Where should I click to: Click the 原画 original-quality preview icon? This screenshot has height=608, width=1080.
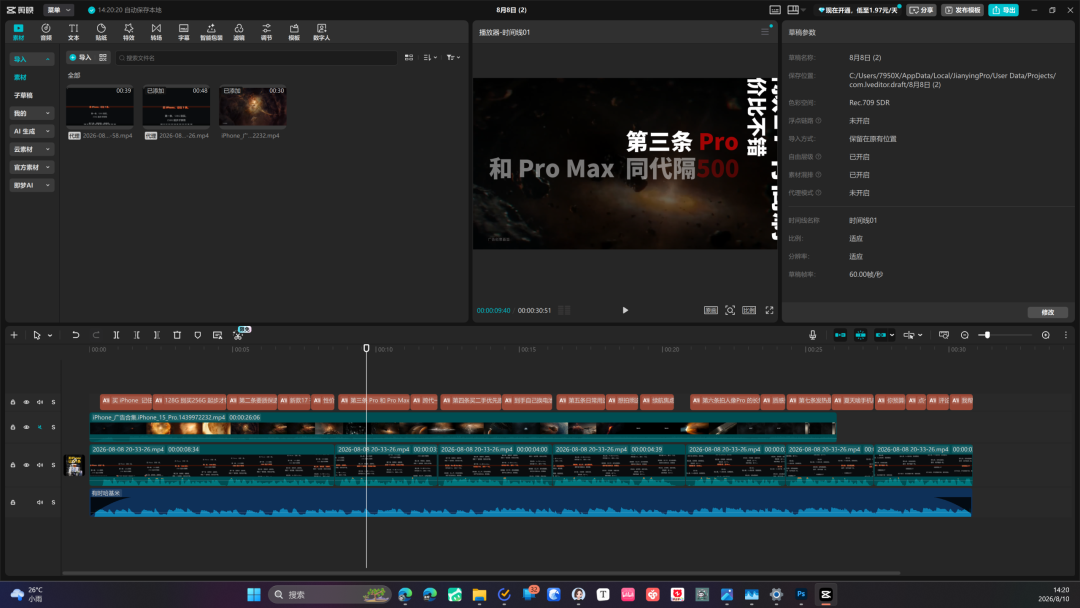click(x=710, y=310)
